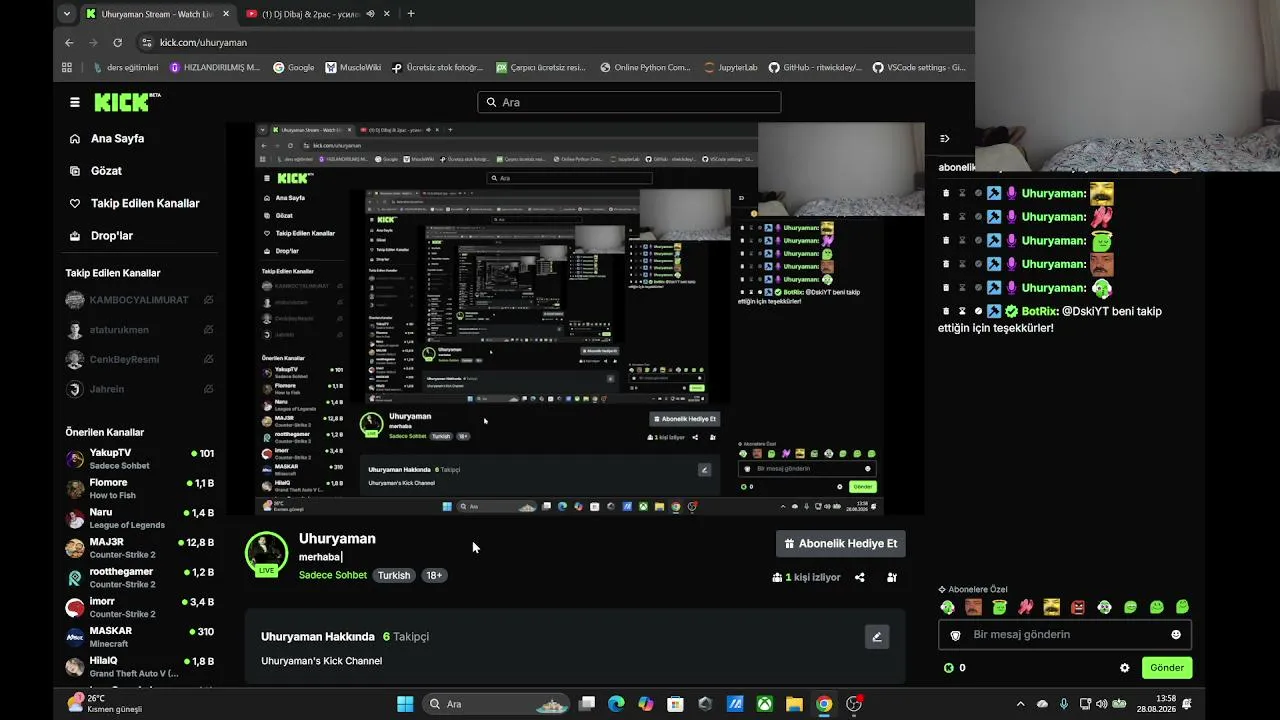Click the shield icon in message box

click(955, 635)
